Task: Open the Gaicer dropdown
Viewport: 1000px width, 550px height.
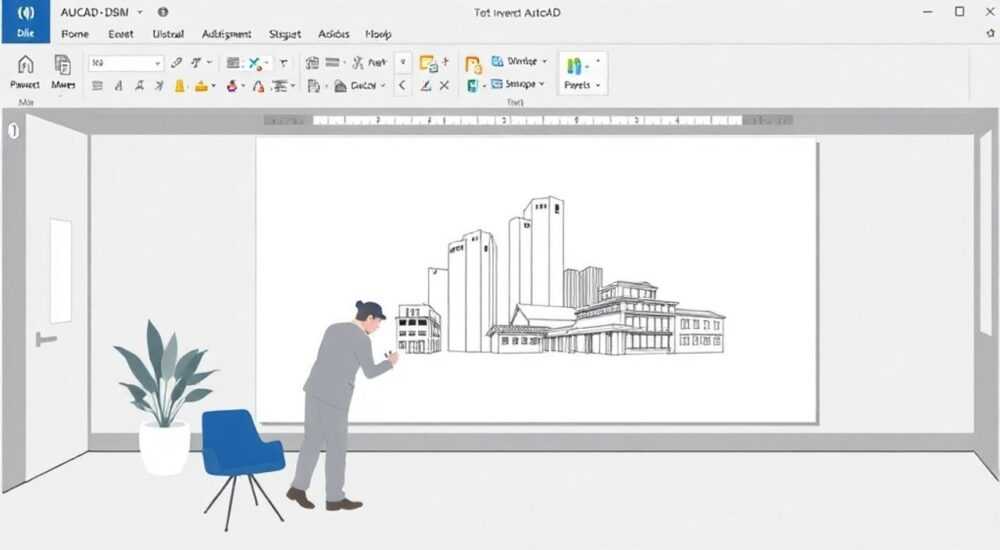Action: [360, 85]
